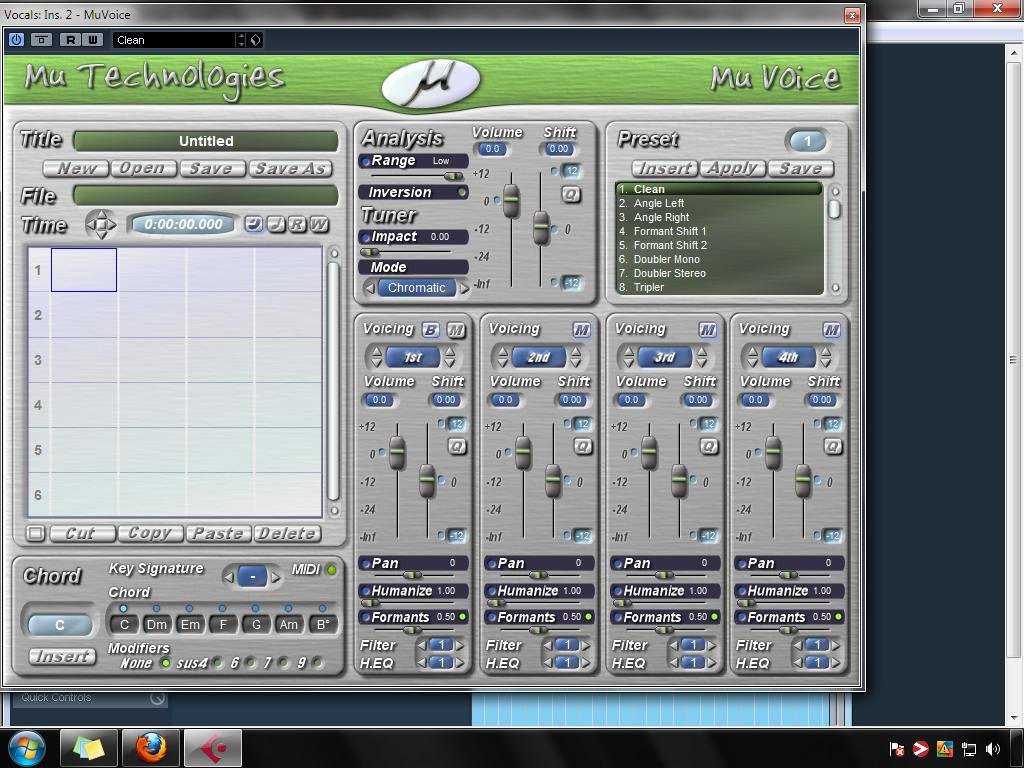This screenshot has width=1024, height=768.
Task: Open Sticky Notes from the taskbar
Action: click(89, 748)
